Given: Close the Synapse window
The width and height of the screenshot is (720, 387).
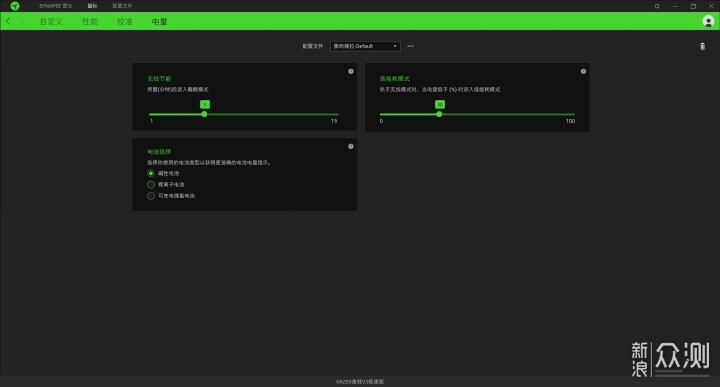Looking at the screenshot, I should (x=711, y=6).
